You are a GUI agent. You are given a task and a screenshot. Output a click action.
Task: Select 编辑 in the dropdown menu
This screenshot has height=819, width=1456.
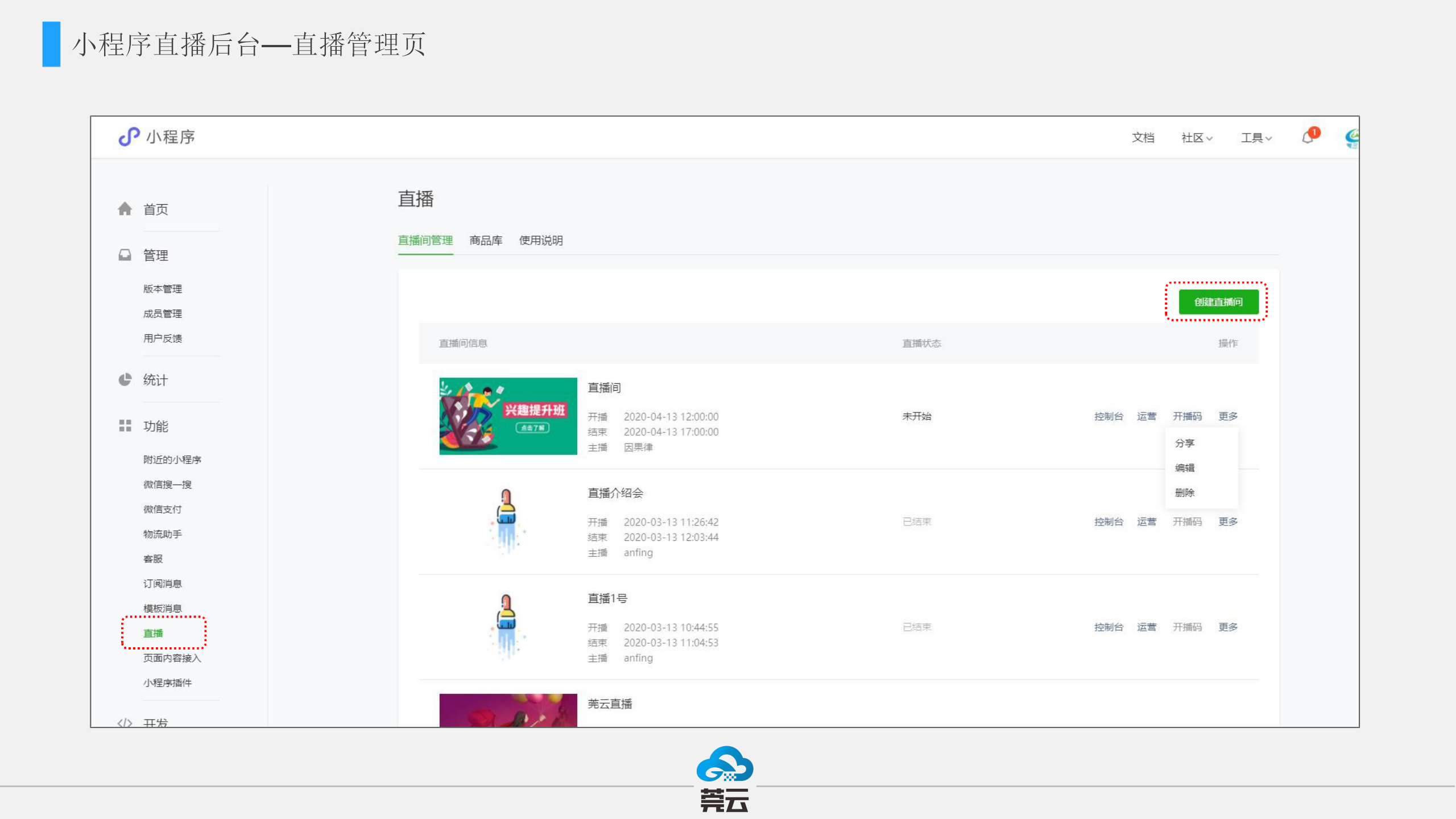(x=1185, y=468)
